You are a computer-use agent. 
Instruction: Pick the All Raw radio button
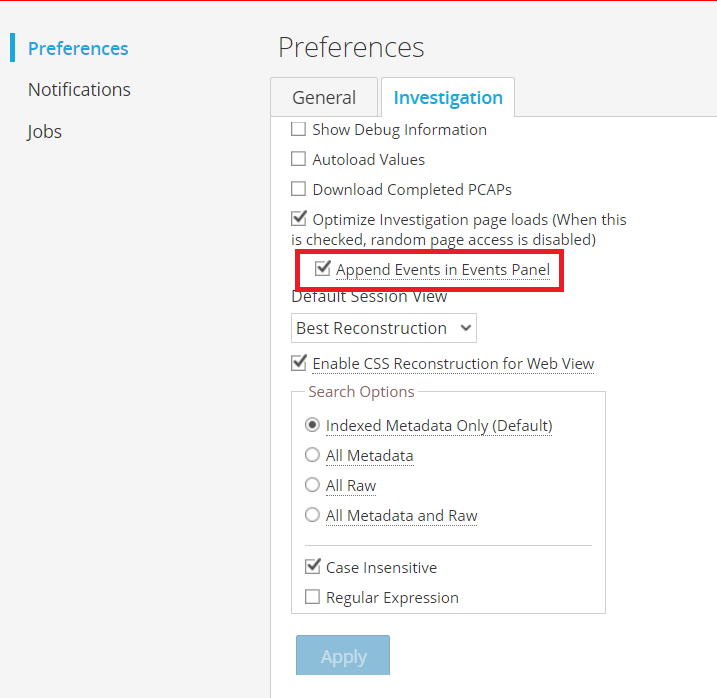pos(312,485)
